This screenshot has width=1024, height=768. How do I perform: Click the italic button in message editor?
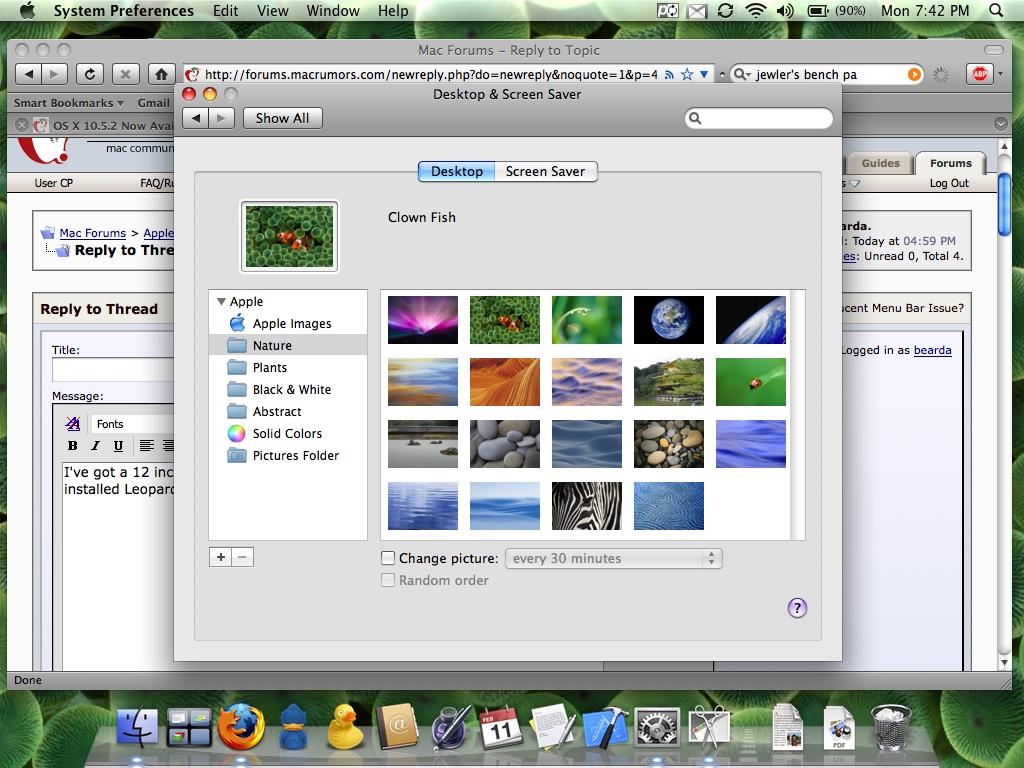click(x=95, y=445)
